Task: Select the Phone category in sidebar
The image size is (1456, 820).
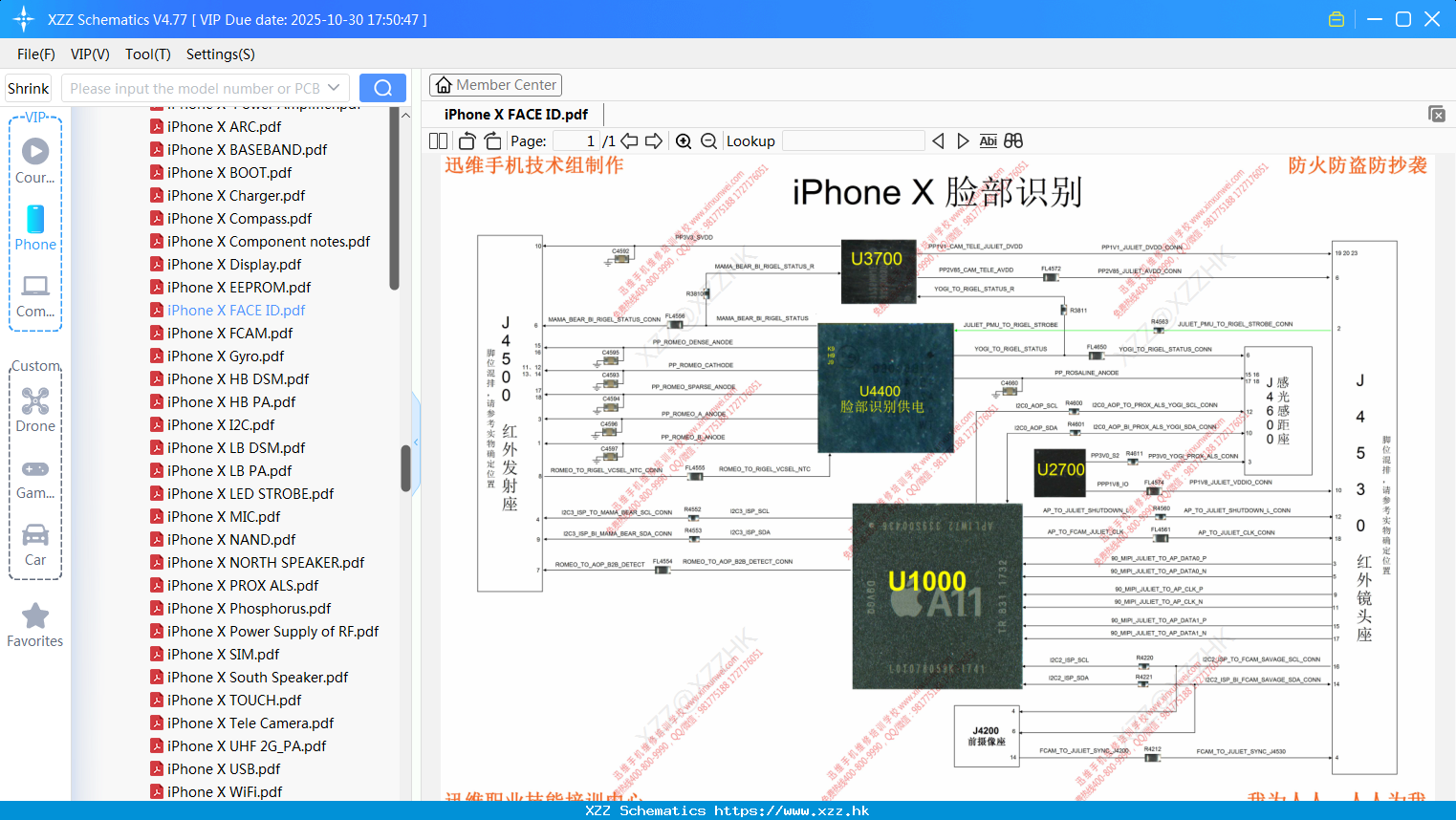Action: [35, 228]
